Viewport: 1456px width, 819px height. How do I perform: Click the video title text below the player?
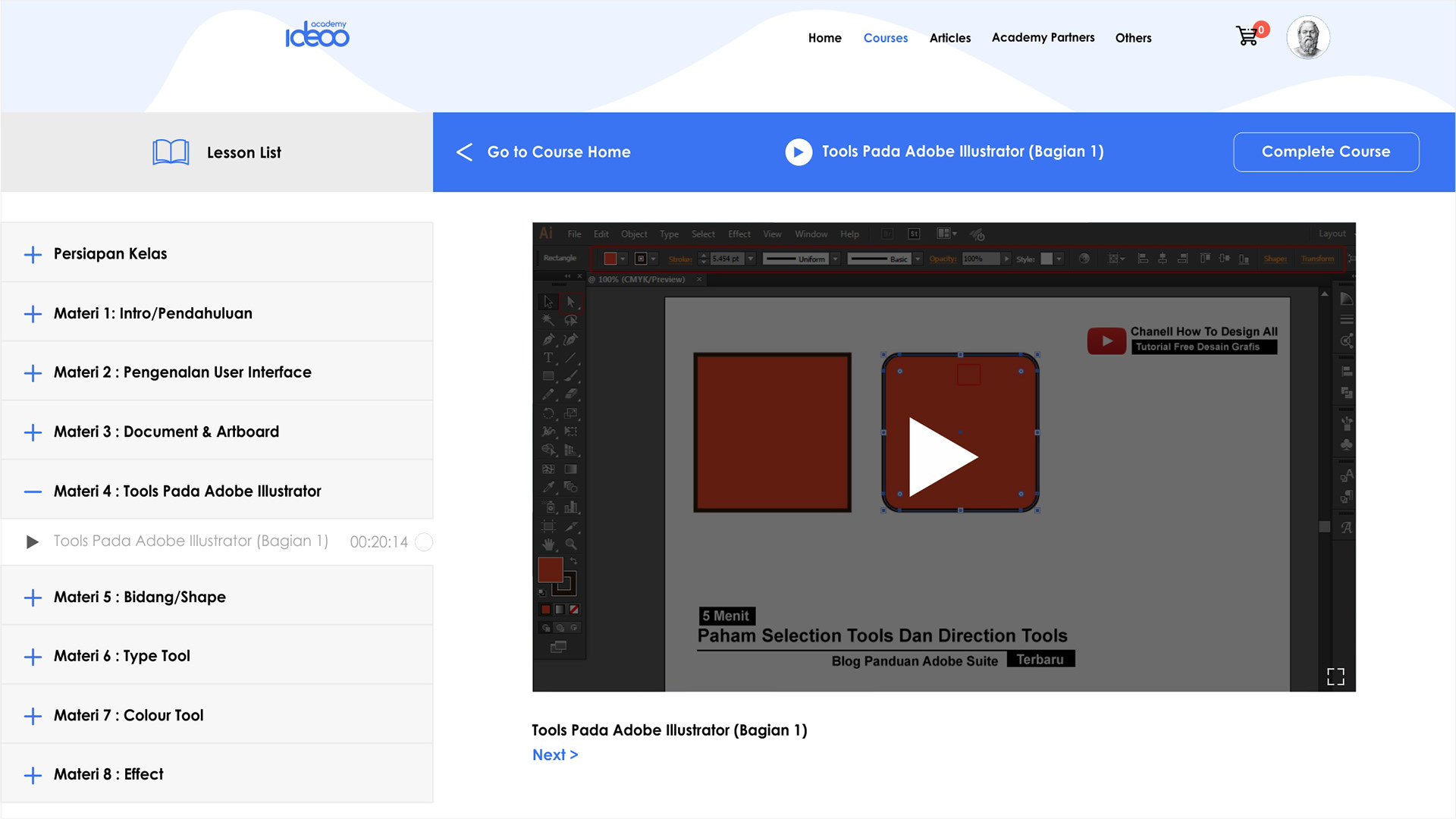669,730
